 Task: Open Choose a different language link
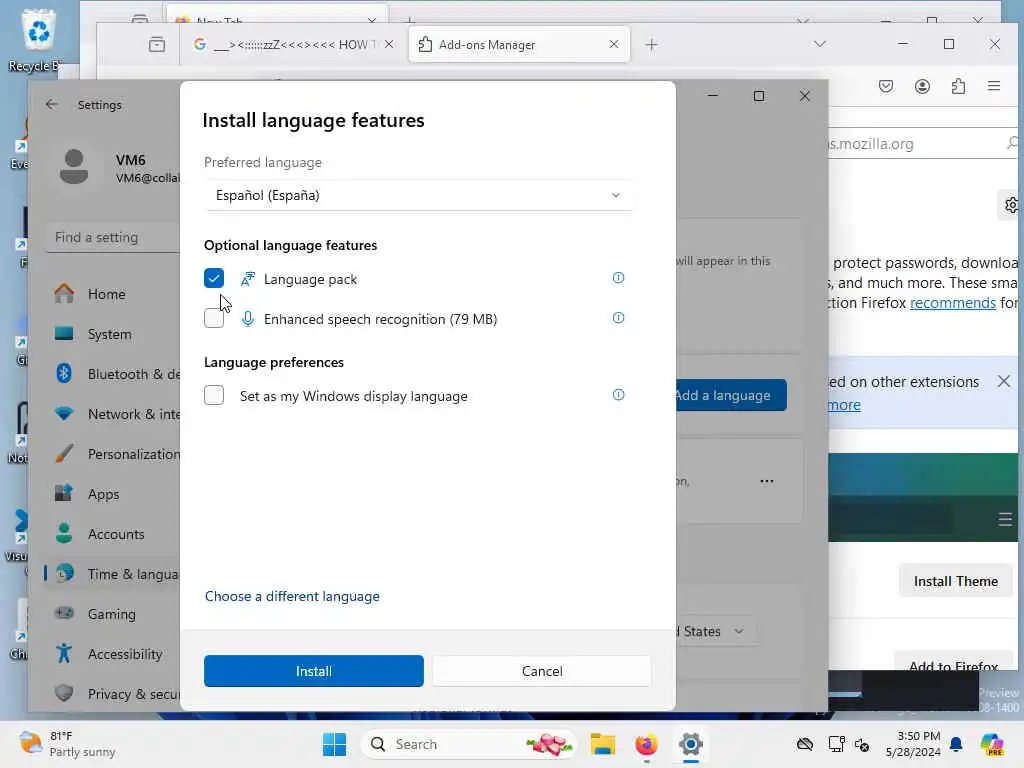[292, 596]
